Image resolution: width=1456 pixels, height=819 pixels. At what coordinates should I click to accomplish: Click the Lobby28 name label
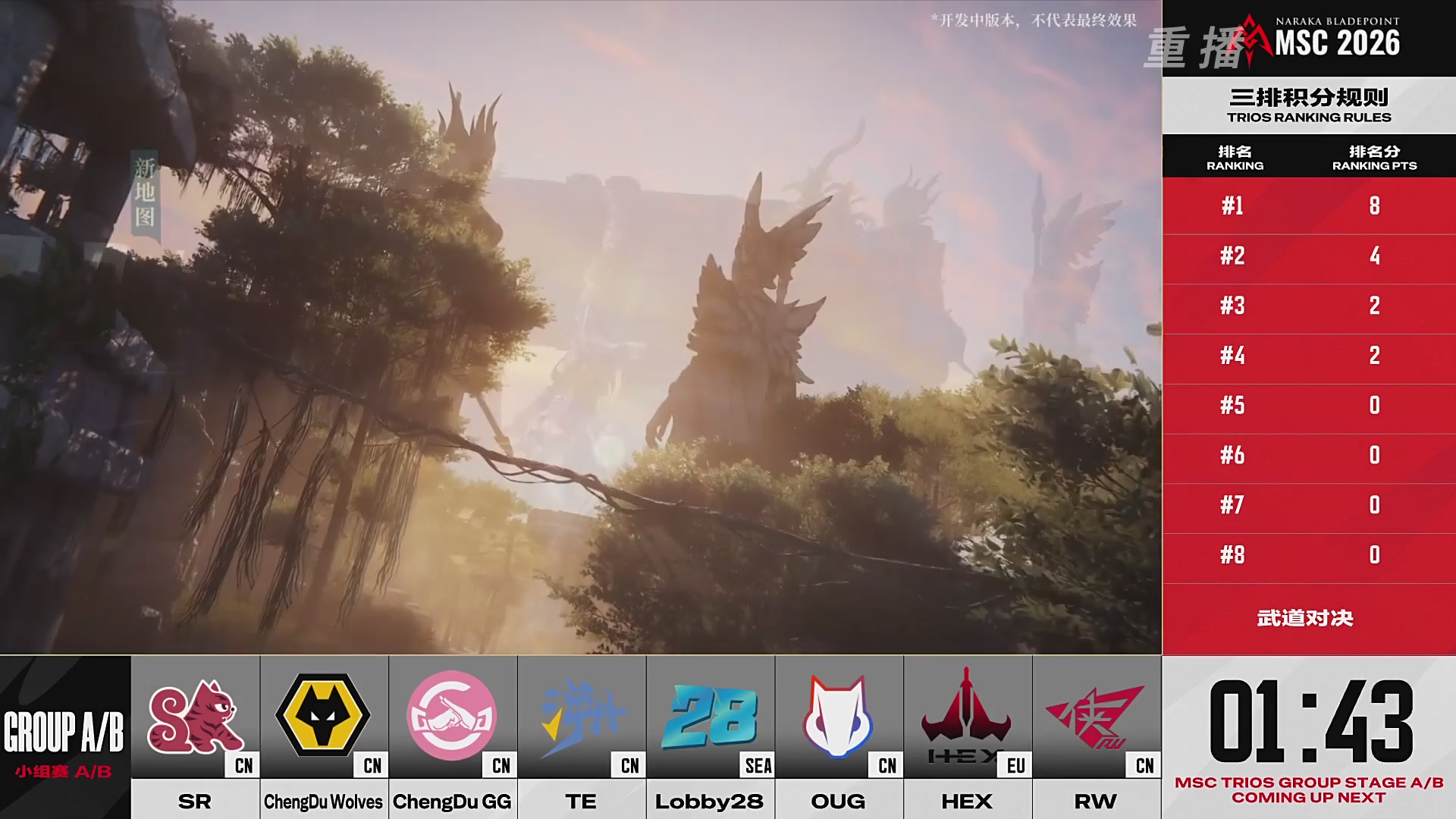[710, 801]
